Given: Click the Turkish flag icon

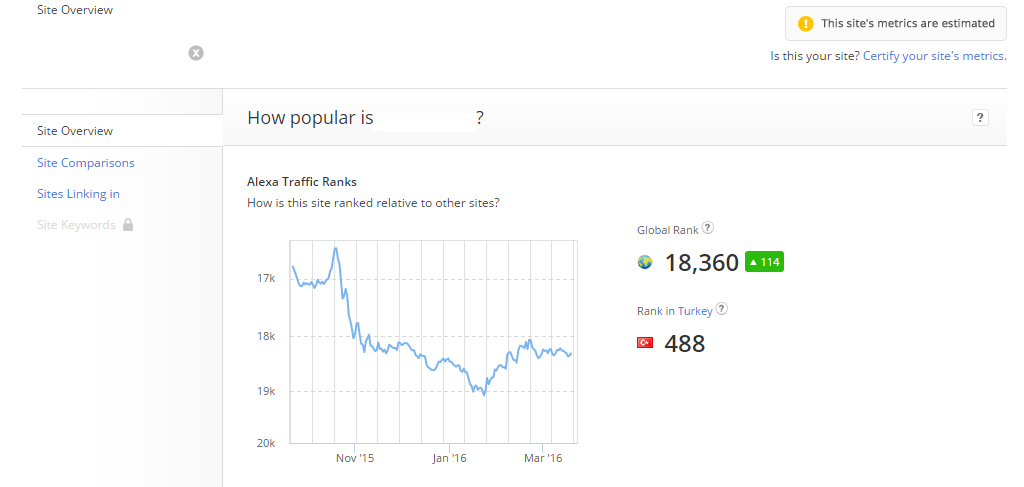Looking at the screenshot, I should point(645,343).
